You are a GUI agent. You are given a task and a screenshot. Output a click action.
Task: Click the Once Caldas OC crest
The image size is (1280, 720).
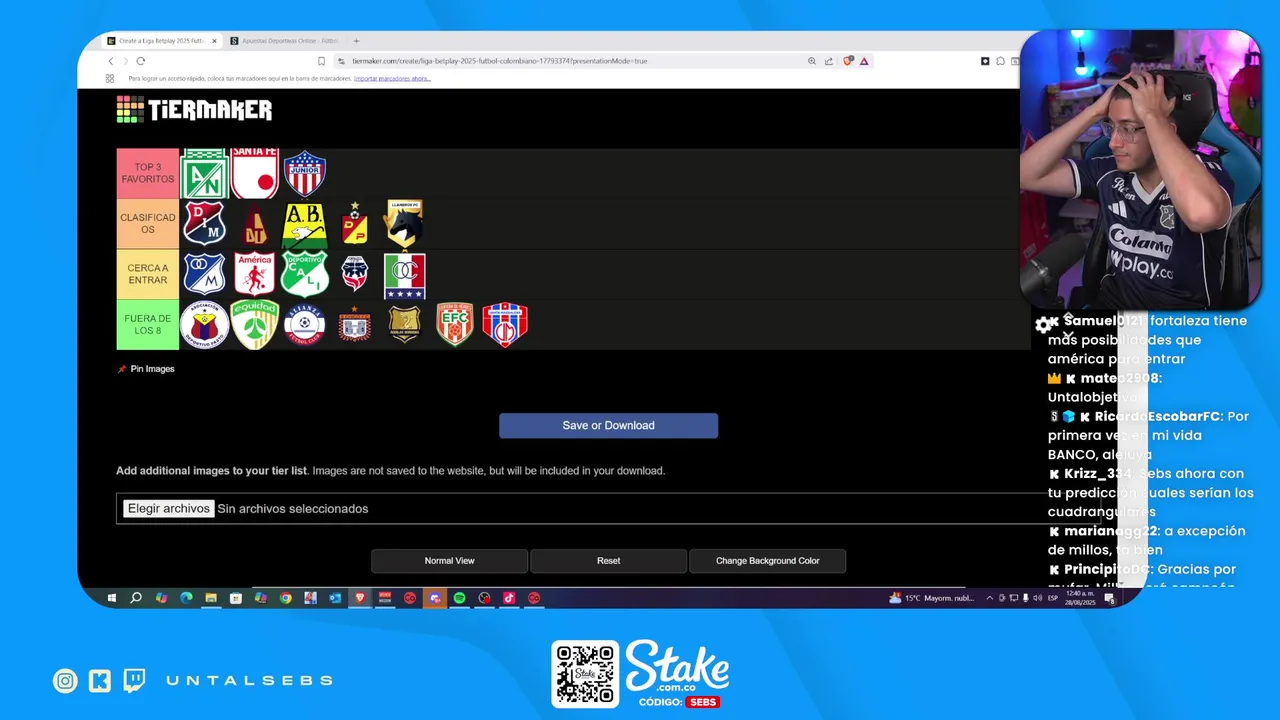point(404,275)
